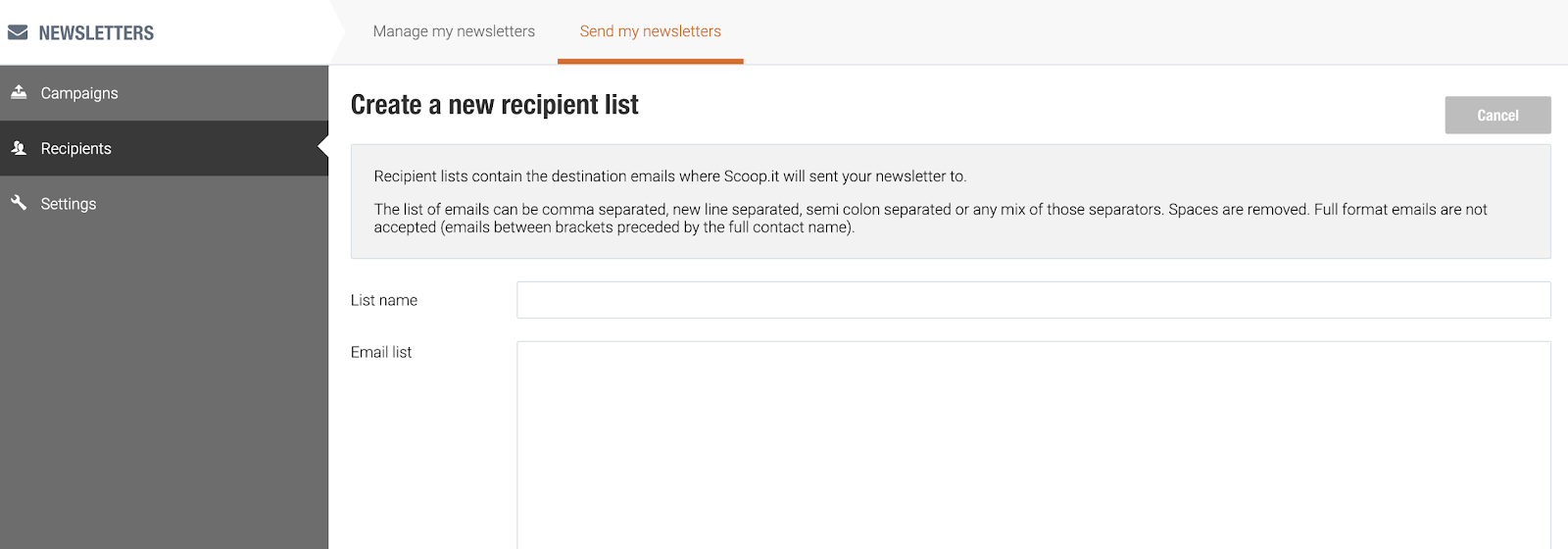Image resolution: width=1568 pixels, height=549 pixels.
Task: Open the Campaigns sidebar section
Action: (164, 93)
